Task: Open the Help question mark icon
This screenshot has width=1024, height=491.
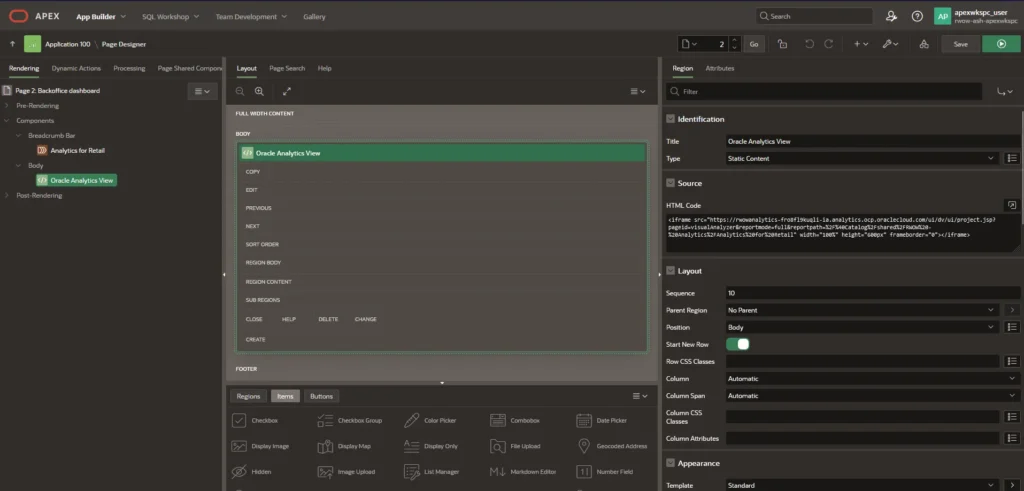Action: [x=916, y=16]
